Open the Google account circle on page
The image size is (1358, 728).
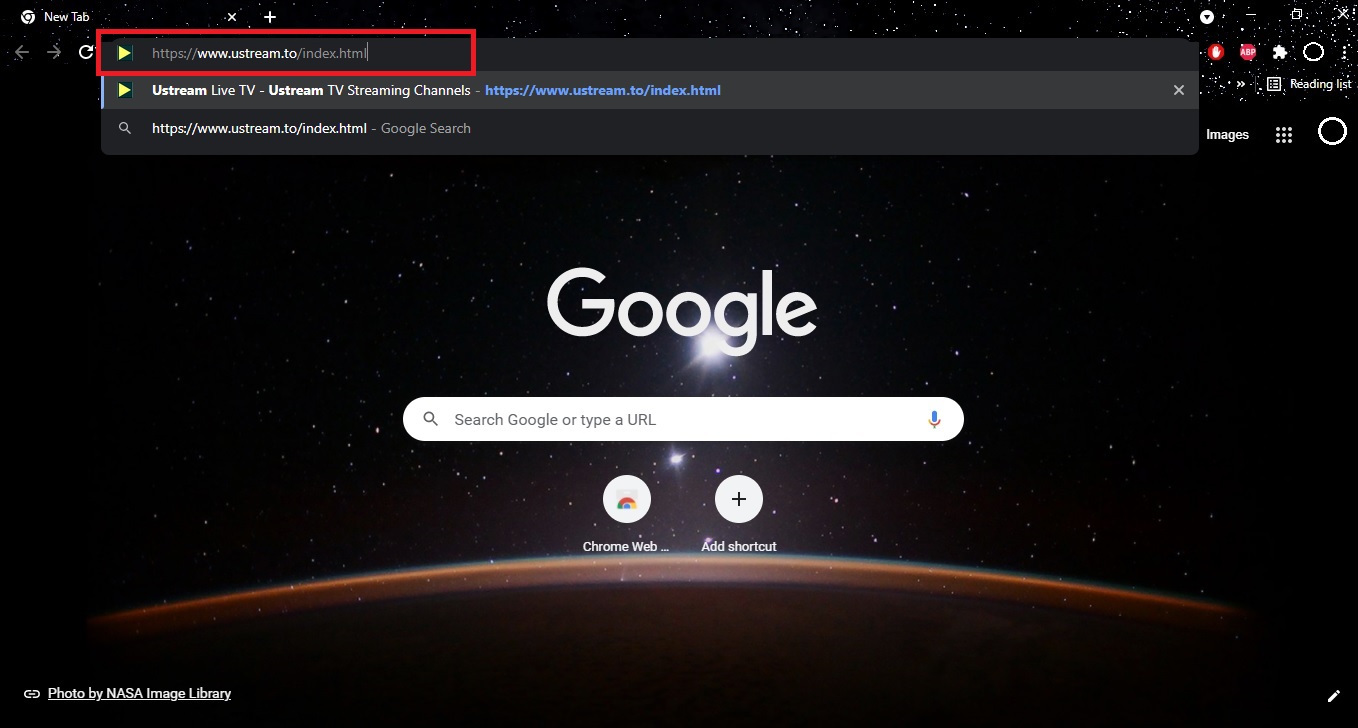1332,131
